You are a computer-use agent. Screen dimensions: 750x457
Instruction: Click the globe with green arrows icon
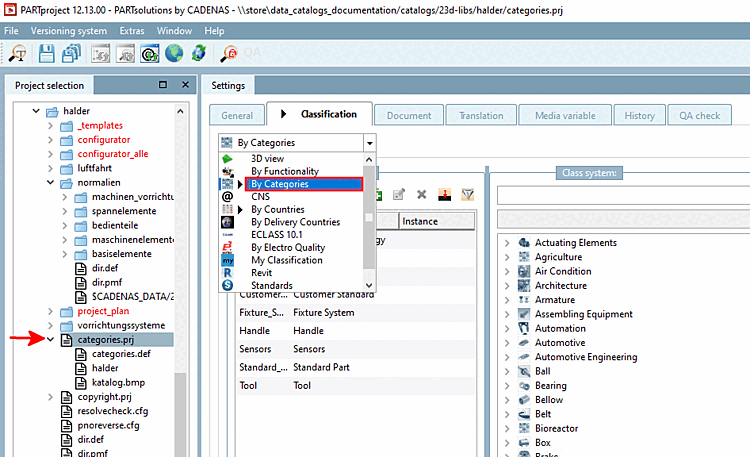point(199,53)
